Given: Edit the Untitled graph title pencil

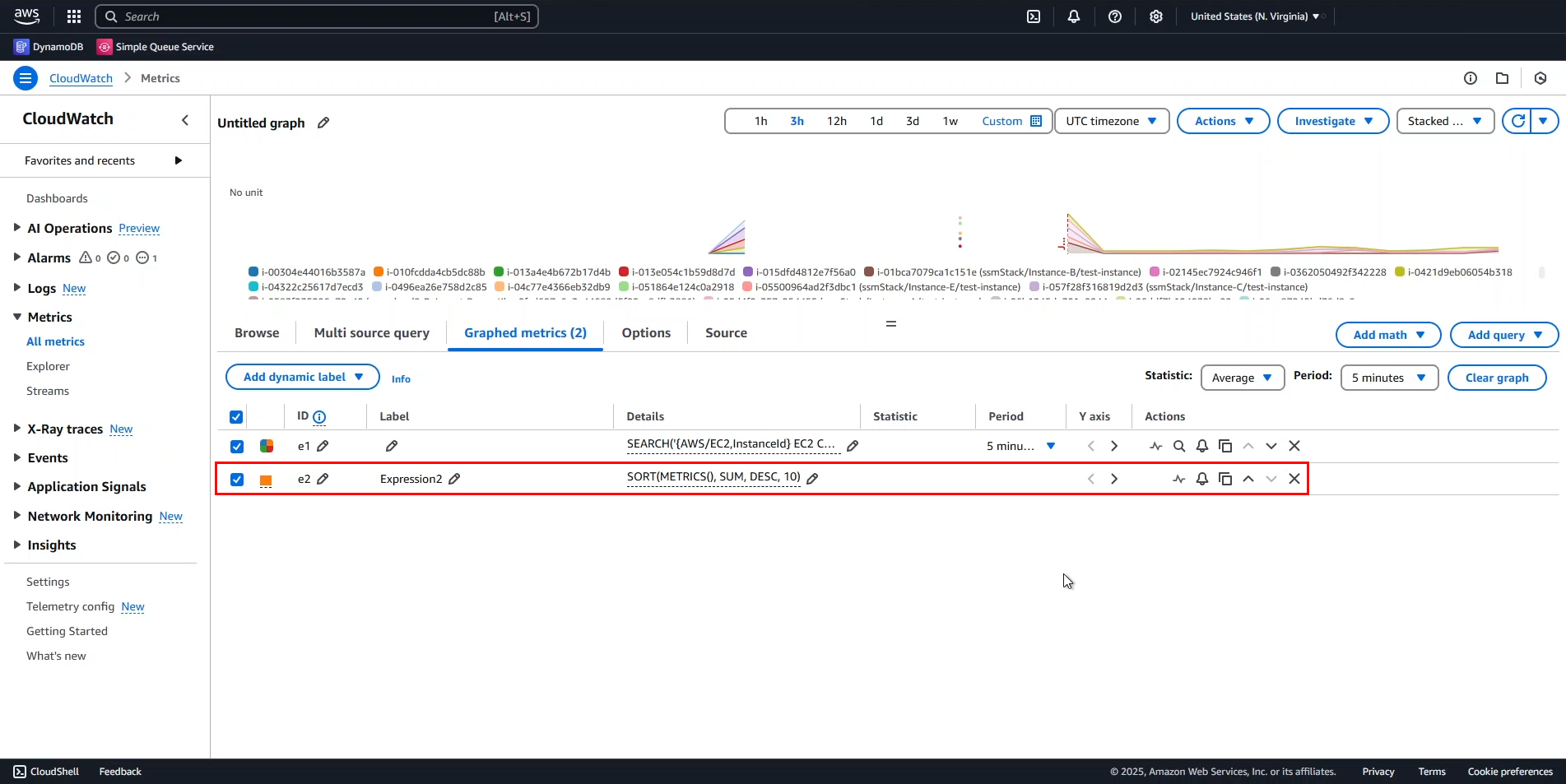Looking at the screenshot, I should (323, 123).
